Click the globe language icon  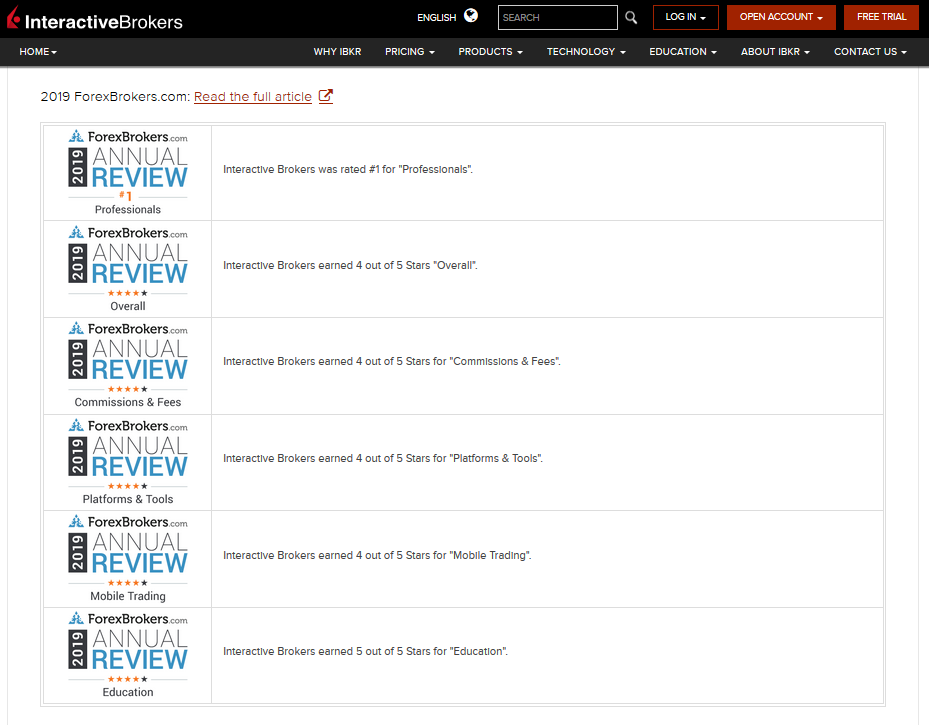(471, 16)
